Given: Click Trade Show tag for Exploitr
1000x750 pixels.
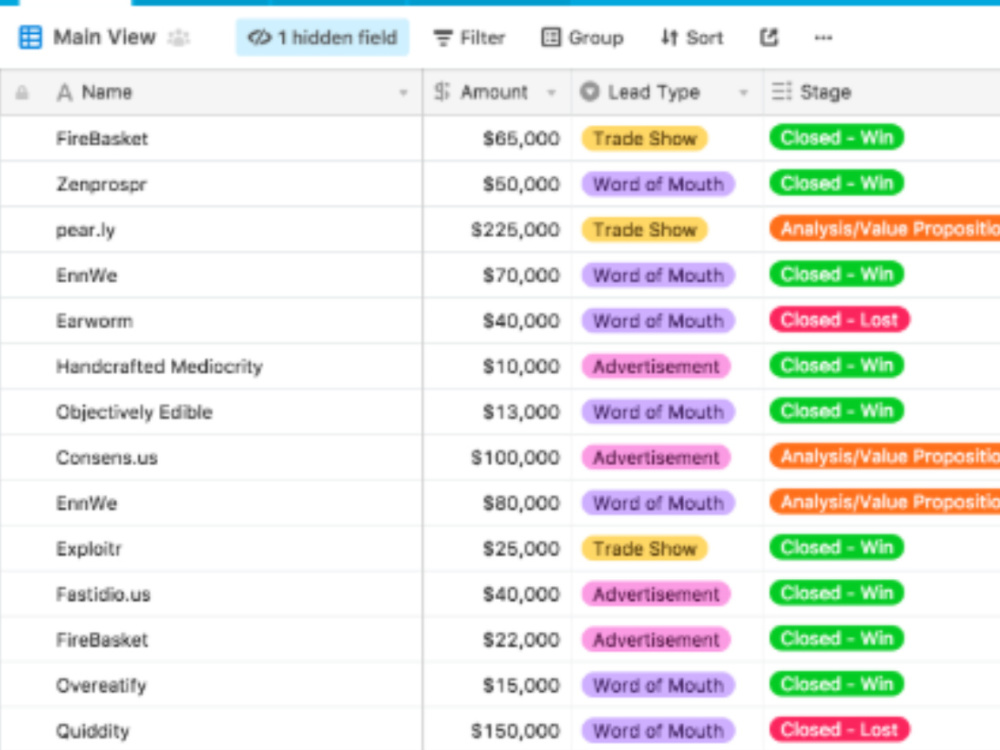Looking at the screenshot, I should pos(644,548).
